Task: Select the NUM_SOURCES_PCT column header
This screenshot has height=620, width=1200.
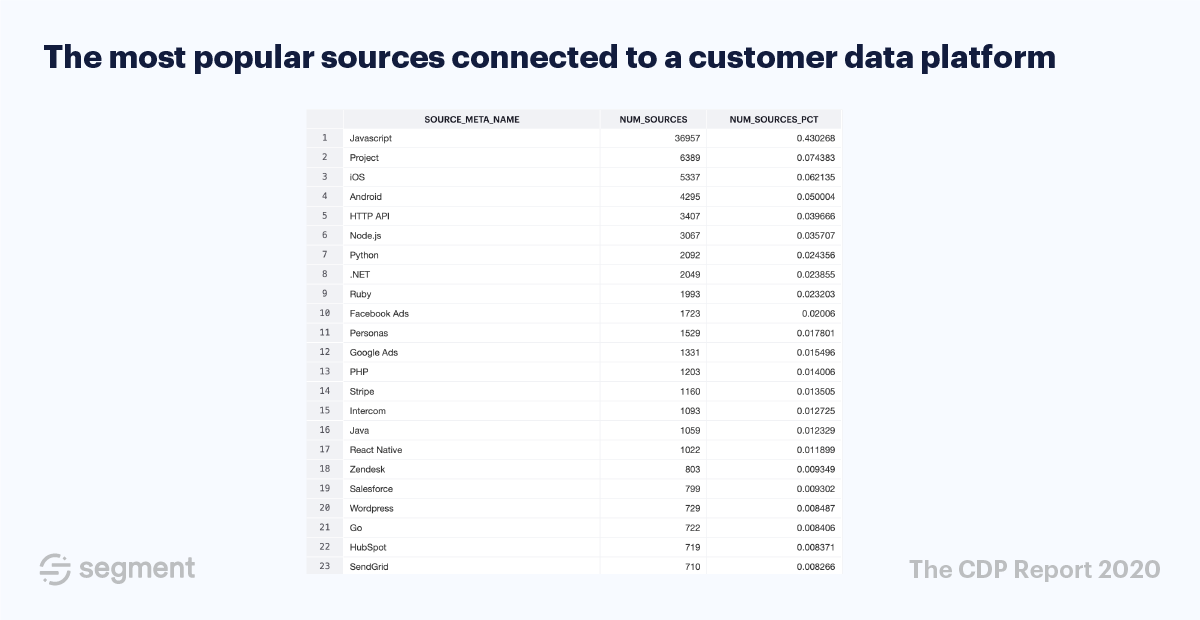Action: 774,119
